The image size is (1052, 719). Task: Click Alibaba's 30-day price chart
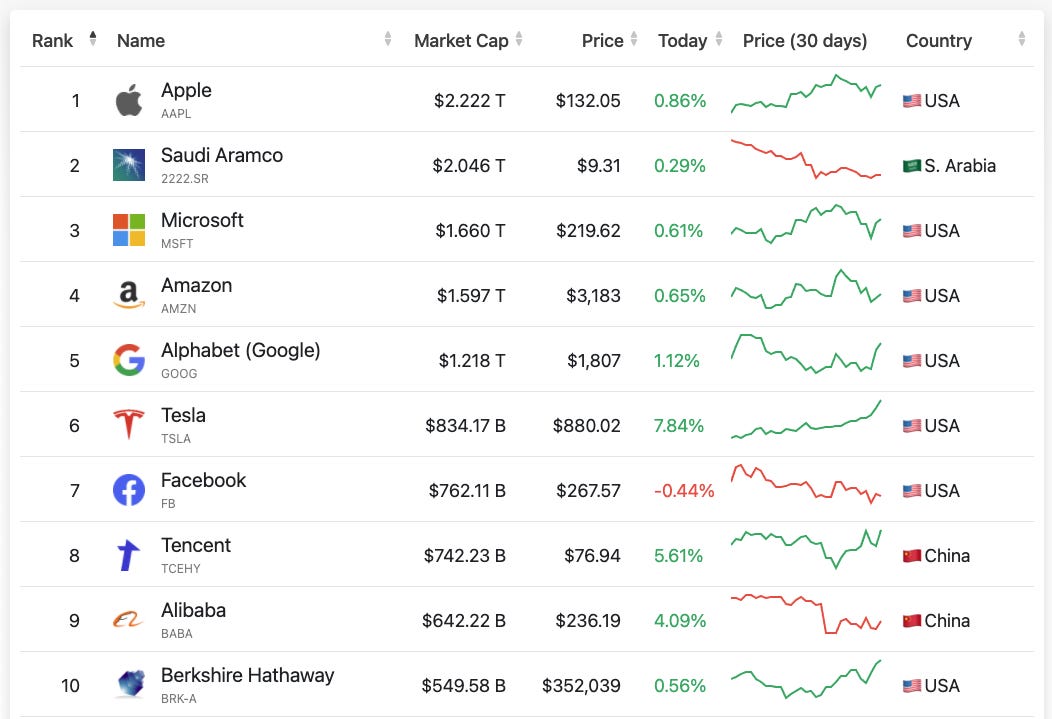click(x=806, y=614)
